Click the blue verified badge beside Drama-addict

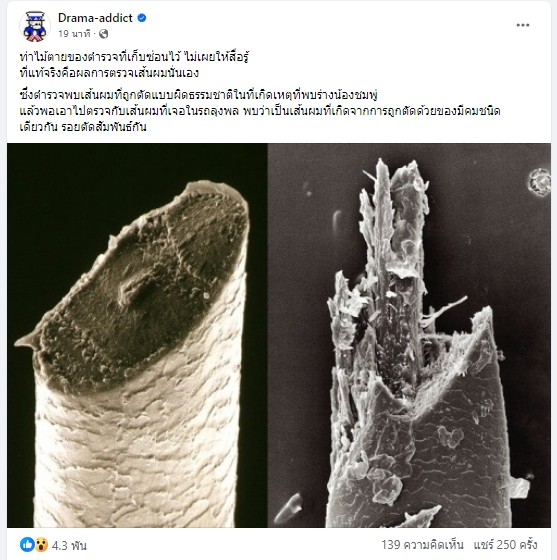(142, 18)
